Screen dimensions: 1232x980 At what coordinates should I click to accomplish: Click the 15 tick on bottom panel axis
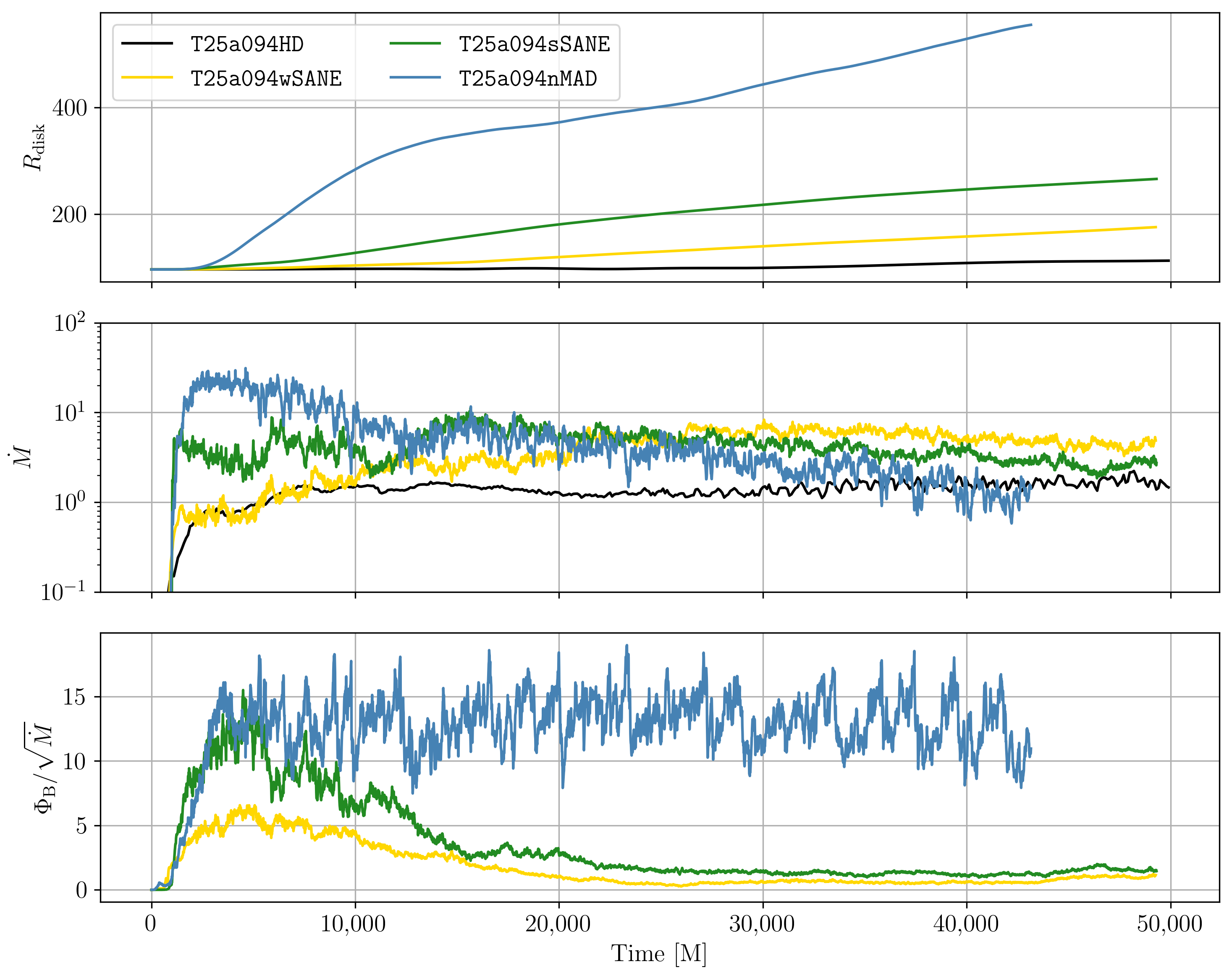74,697
